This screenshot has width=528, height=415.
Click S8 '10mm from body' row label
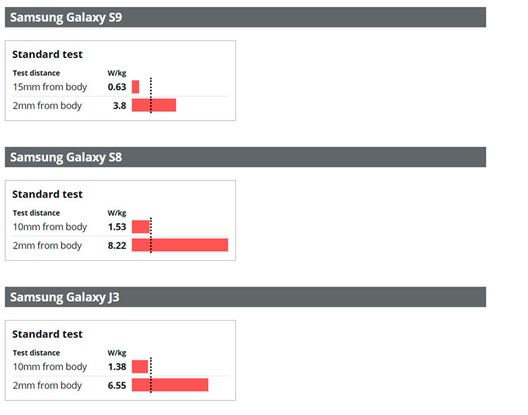tap(50, 227)
